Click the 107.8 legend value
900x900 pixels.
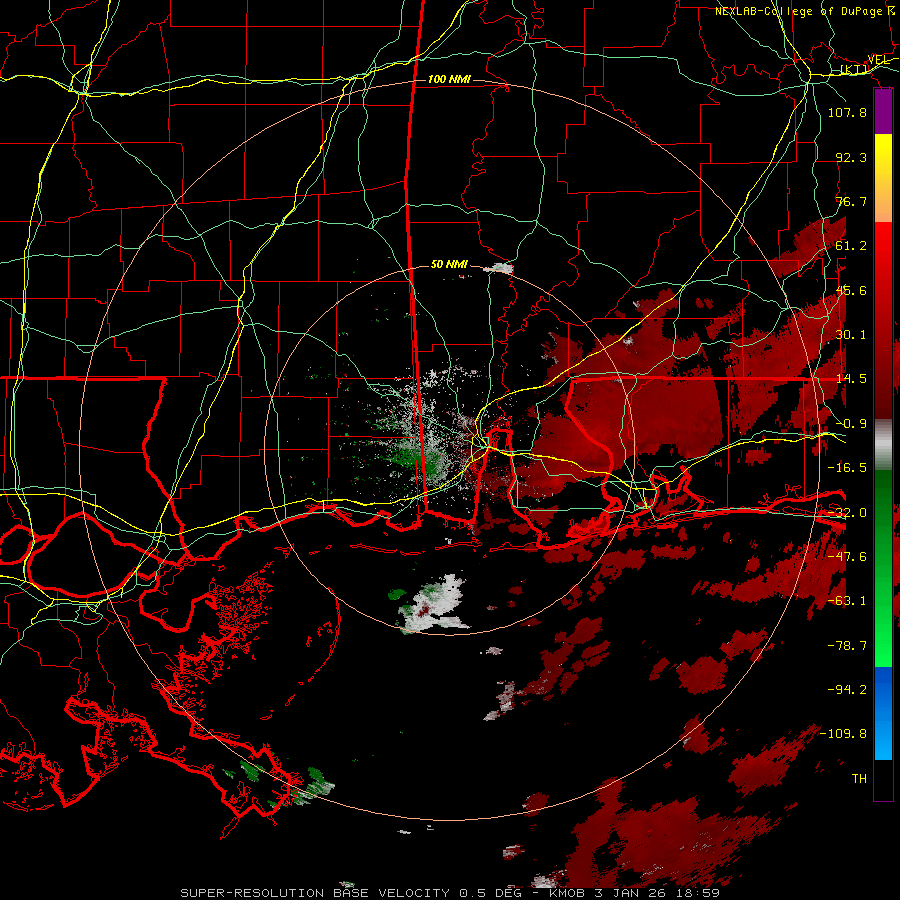click(847, 112)
